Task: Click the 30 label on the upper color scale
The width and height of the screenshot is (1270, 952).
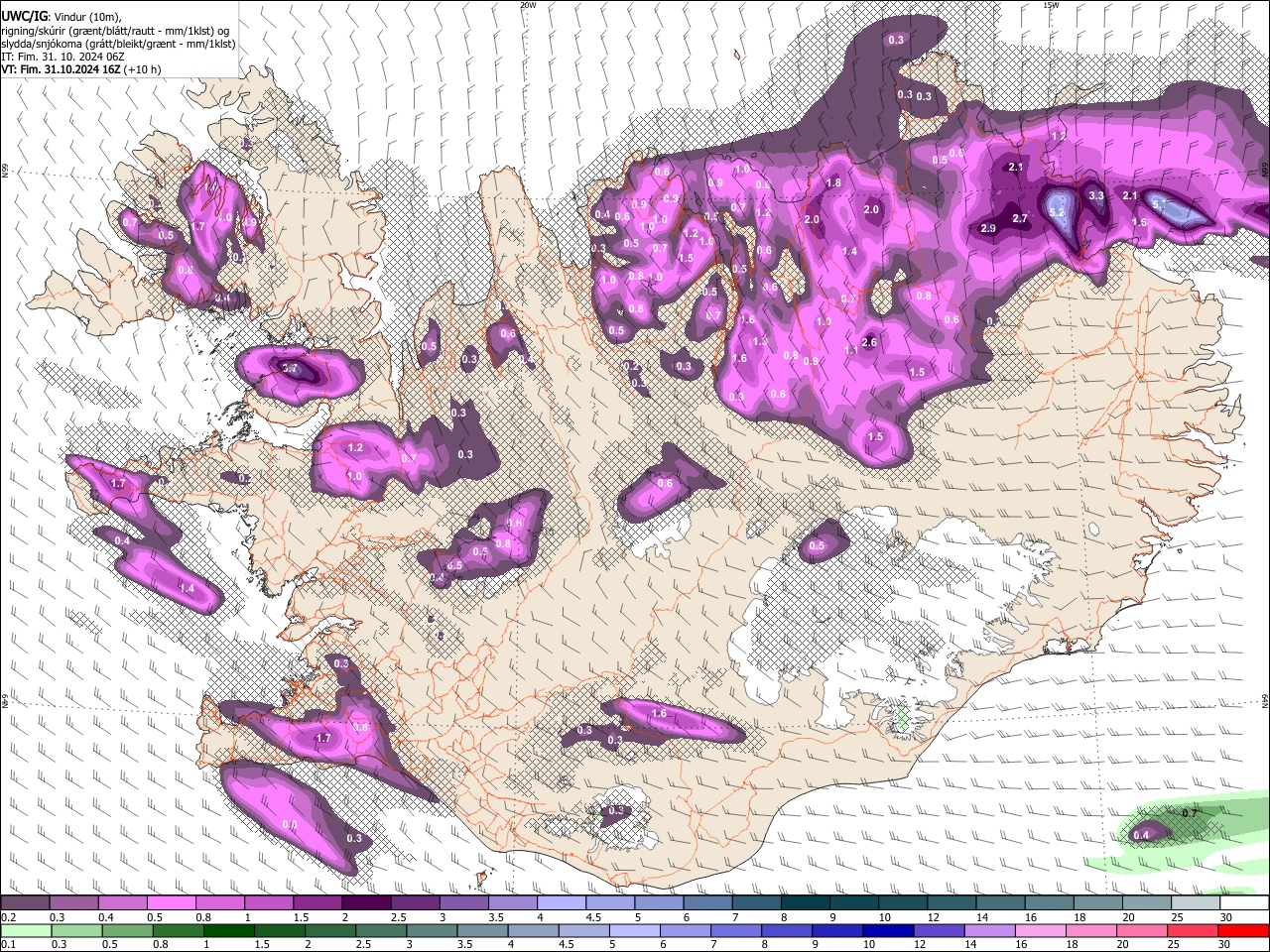Action: [1226, 917]
